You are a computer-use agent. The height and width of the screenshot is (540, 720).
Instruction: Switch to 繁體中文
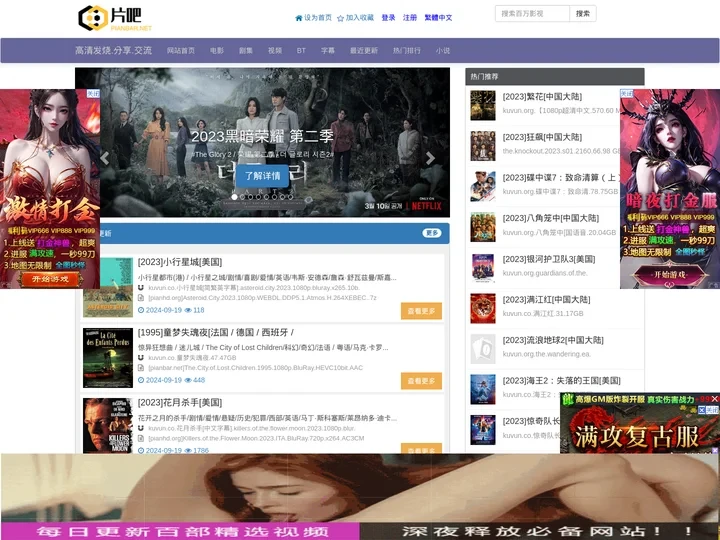(x=438, y=17)
